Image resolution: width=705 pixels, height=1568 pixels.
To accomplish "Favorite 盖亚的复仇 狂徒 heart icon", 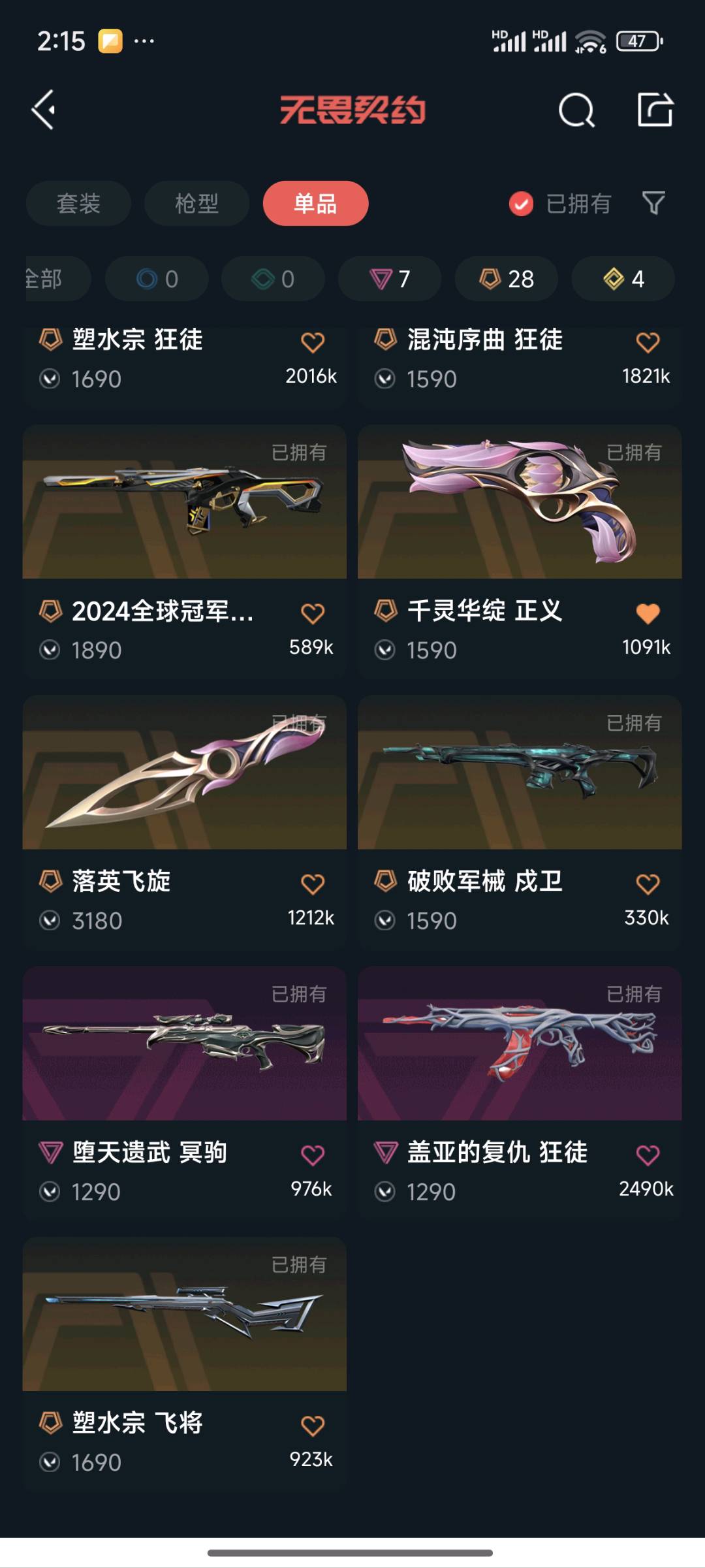I will 648,1155.
